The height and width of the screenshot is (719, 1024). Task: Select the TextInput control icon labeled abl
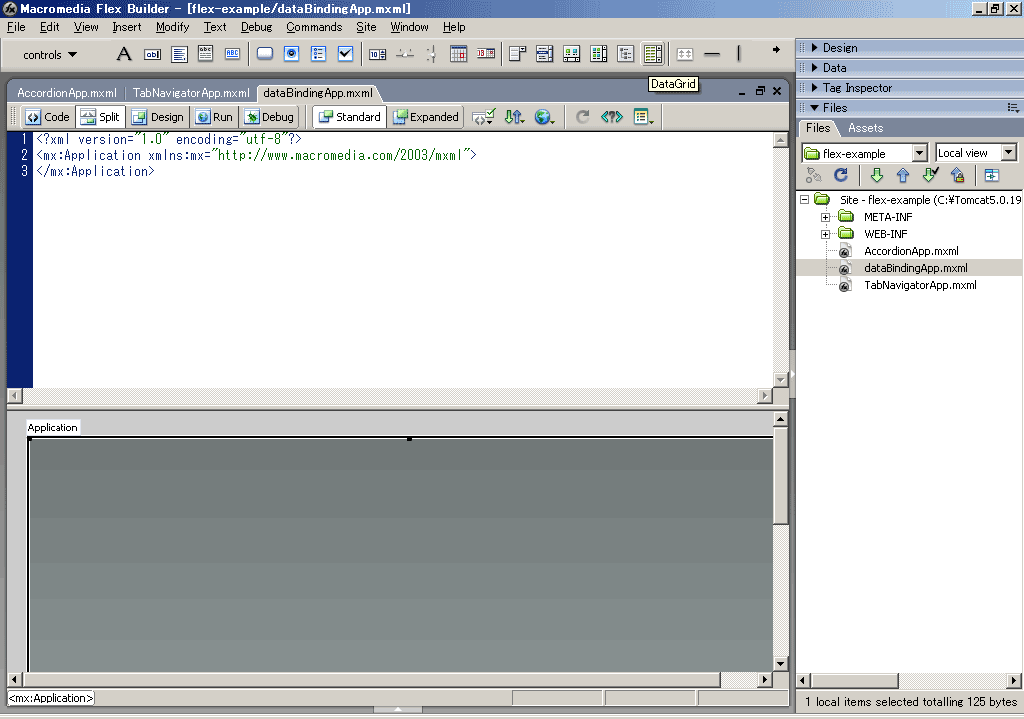152,54
